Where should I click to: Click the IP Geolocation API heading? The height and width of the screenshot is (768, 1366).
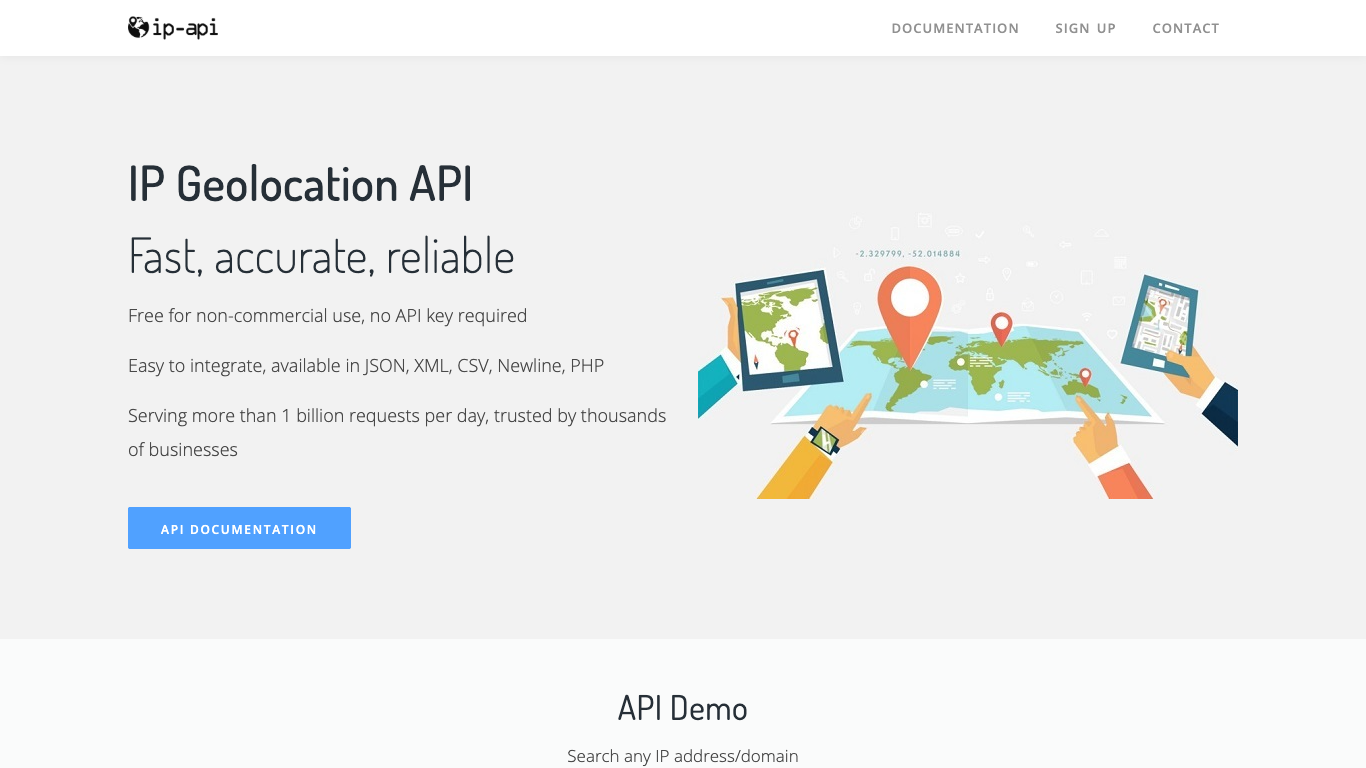pos(300,184)
